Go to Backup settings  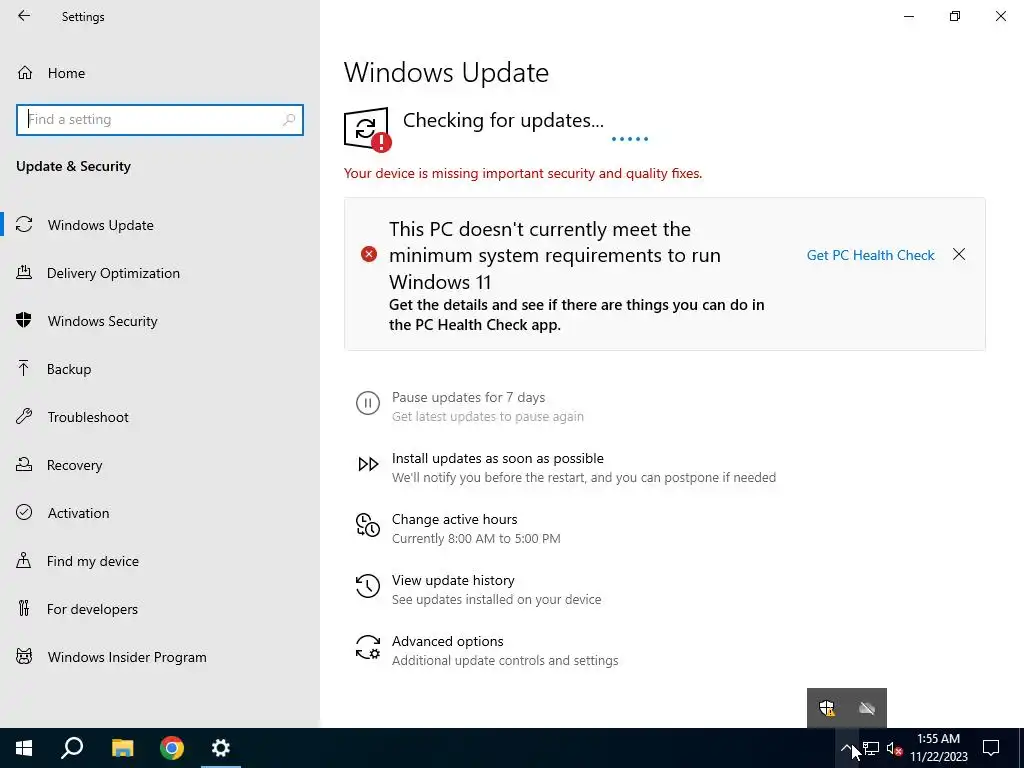click(x=160, y=368)
